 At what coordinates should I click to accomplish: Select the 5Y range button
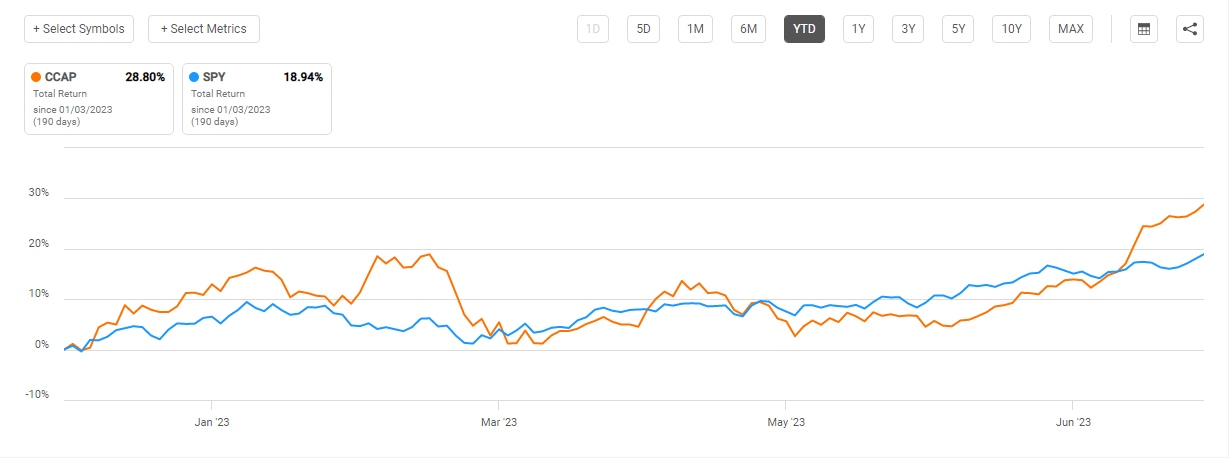[x=958, y=29]
